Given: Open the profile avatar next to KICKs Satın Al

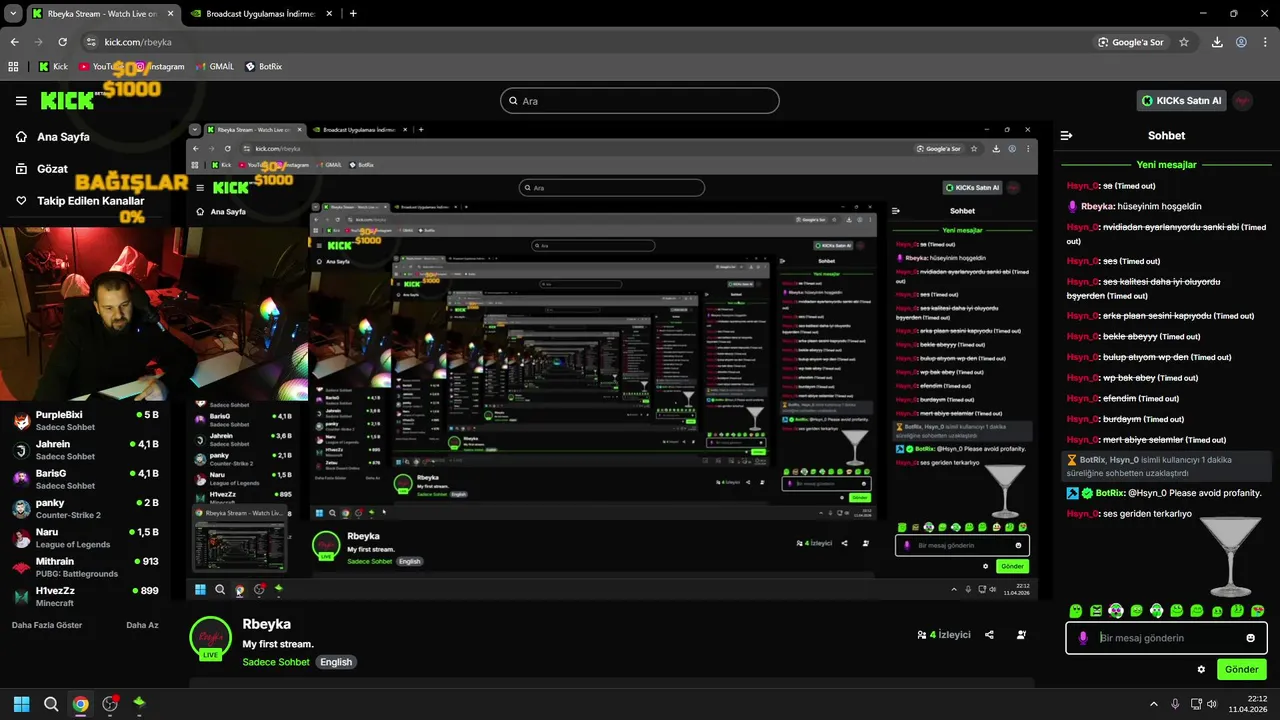Looking at the screenshot, I should tap(1243, 101).
